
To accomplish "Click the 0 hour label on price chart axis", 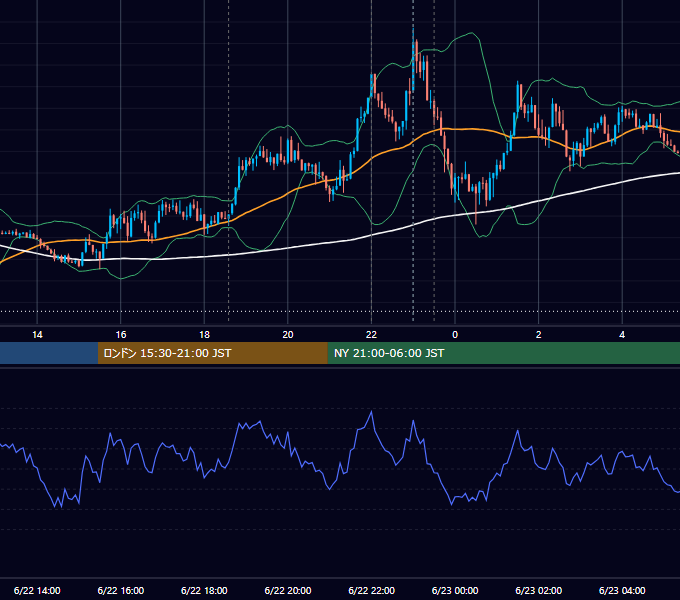I will tap(455, 335).
